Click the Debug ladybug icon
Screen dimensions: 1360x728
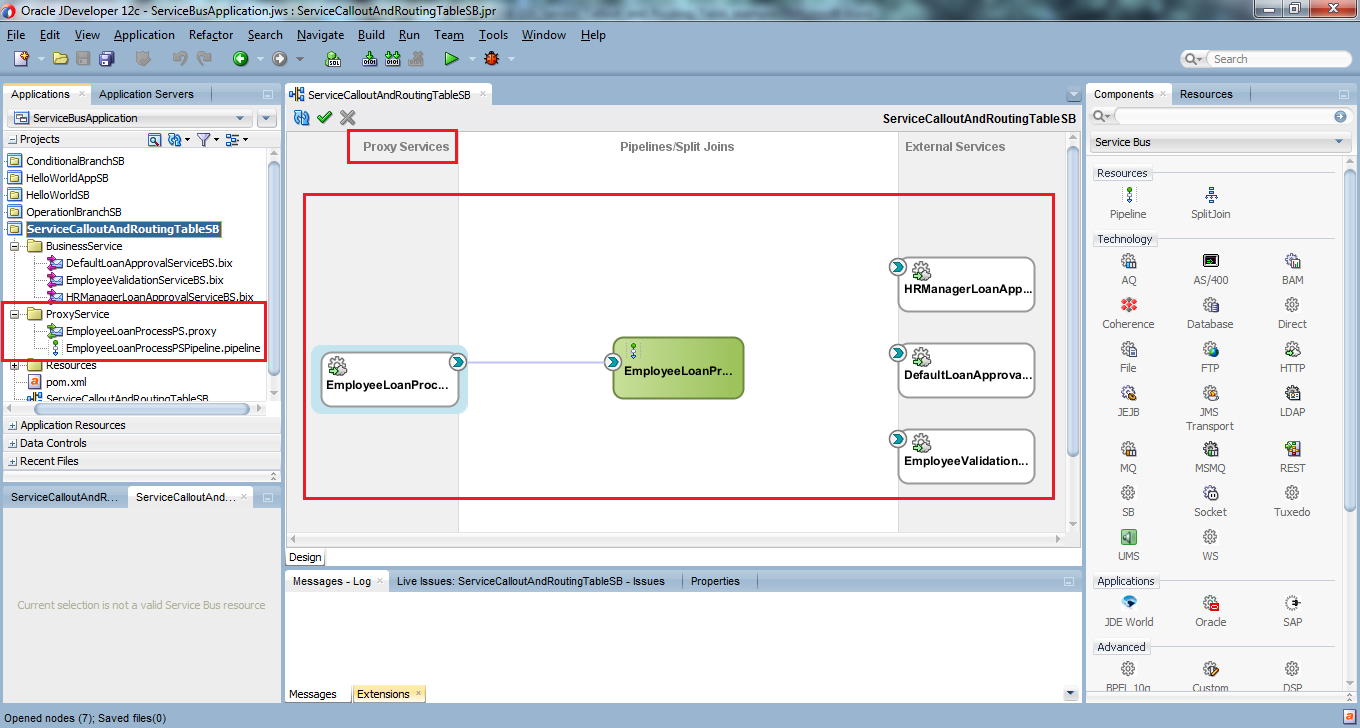pos(491,59)
